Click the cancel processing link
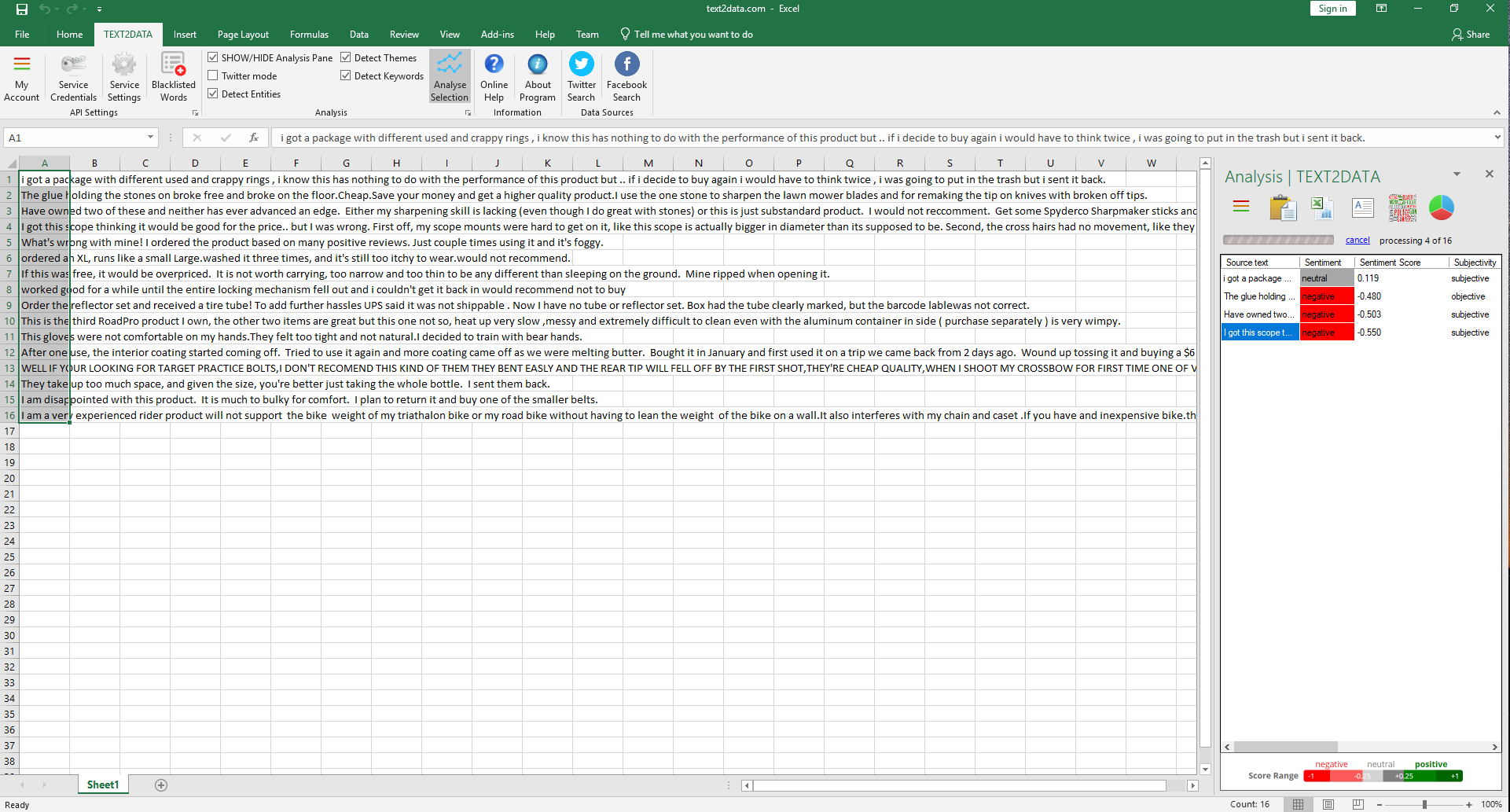This screenshot has height=812, width=1510. coord(1358,241)
